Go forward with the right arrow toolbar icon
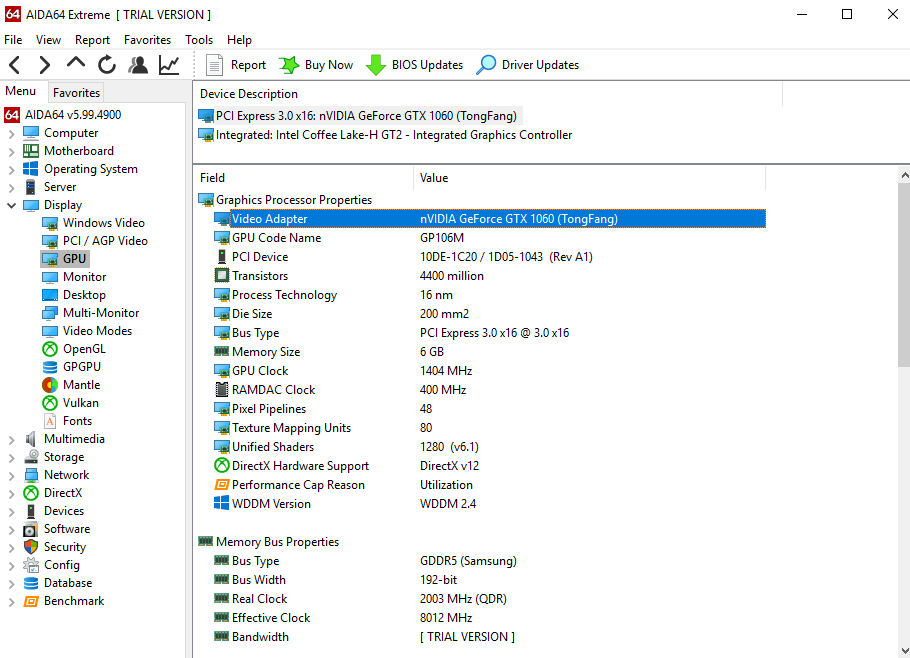The image size is (910, 658). click(x=45, y=65)
